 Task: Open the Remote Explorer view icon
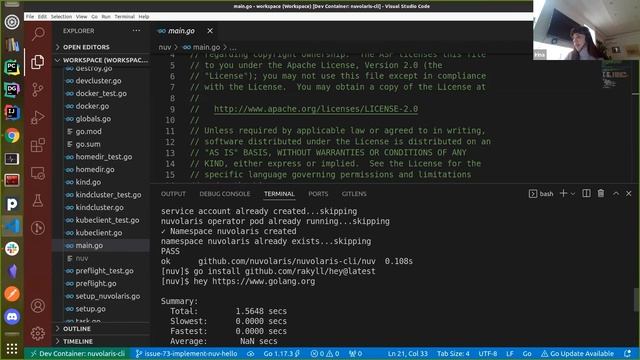(38, 173)
